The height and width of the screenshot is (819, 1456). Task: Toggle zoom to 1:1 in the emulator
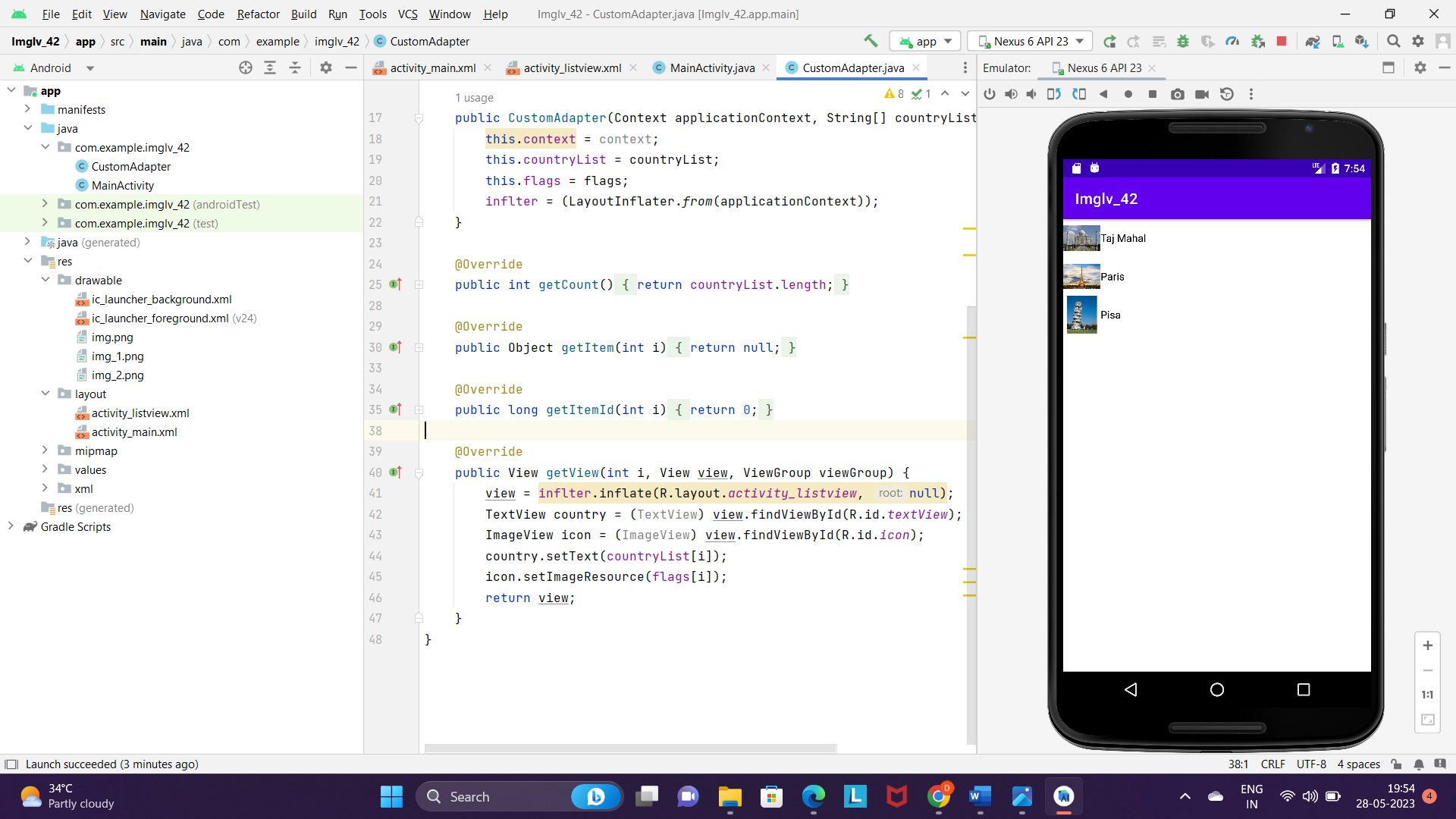(x=1427, y=695)
